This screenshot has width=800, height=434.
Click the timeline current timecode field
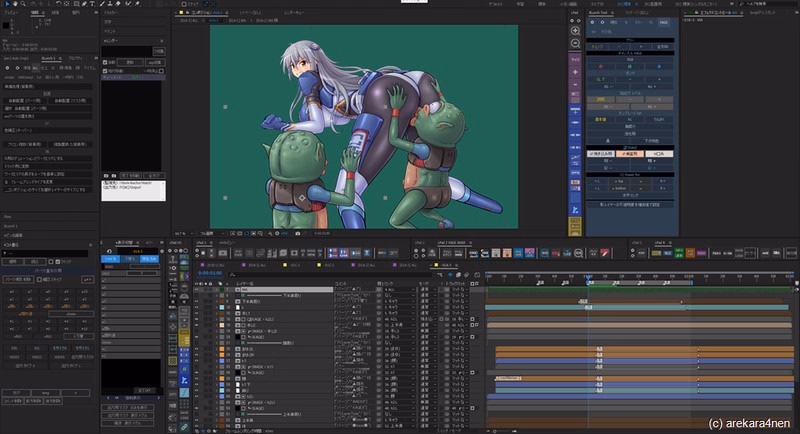209,273
